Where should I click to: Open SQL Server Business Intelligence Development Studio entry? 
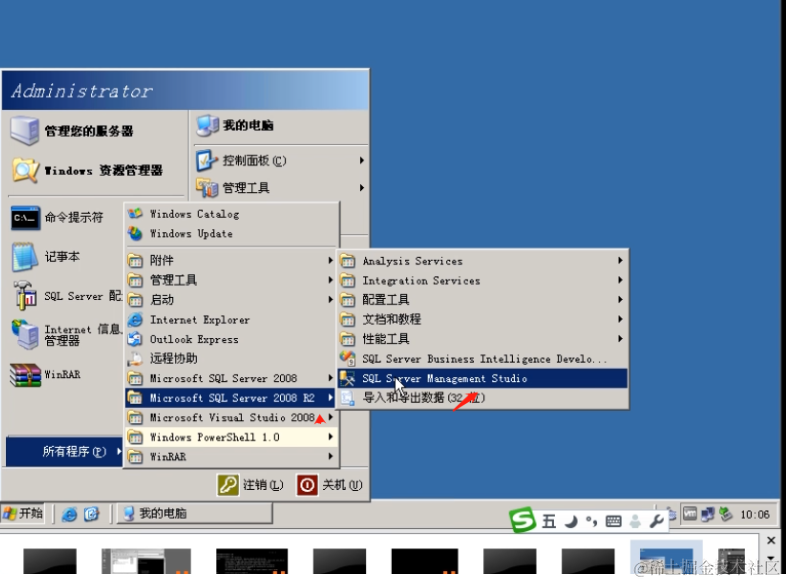pyautogui.click(x=482, y=359)
